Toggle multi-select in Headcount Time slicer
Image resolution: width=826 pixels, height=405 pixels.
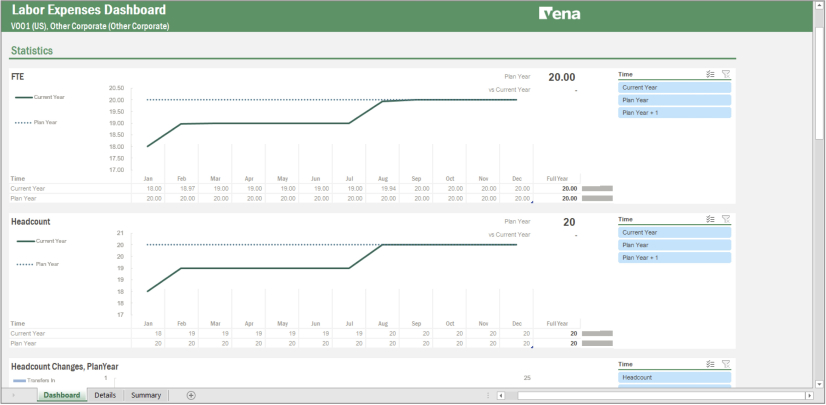(x=710, y=219)
